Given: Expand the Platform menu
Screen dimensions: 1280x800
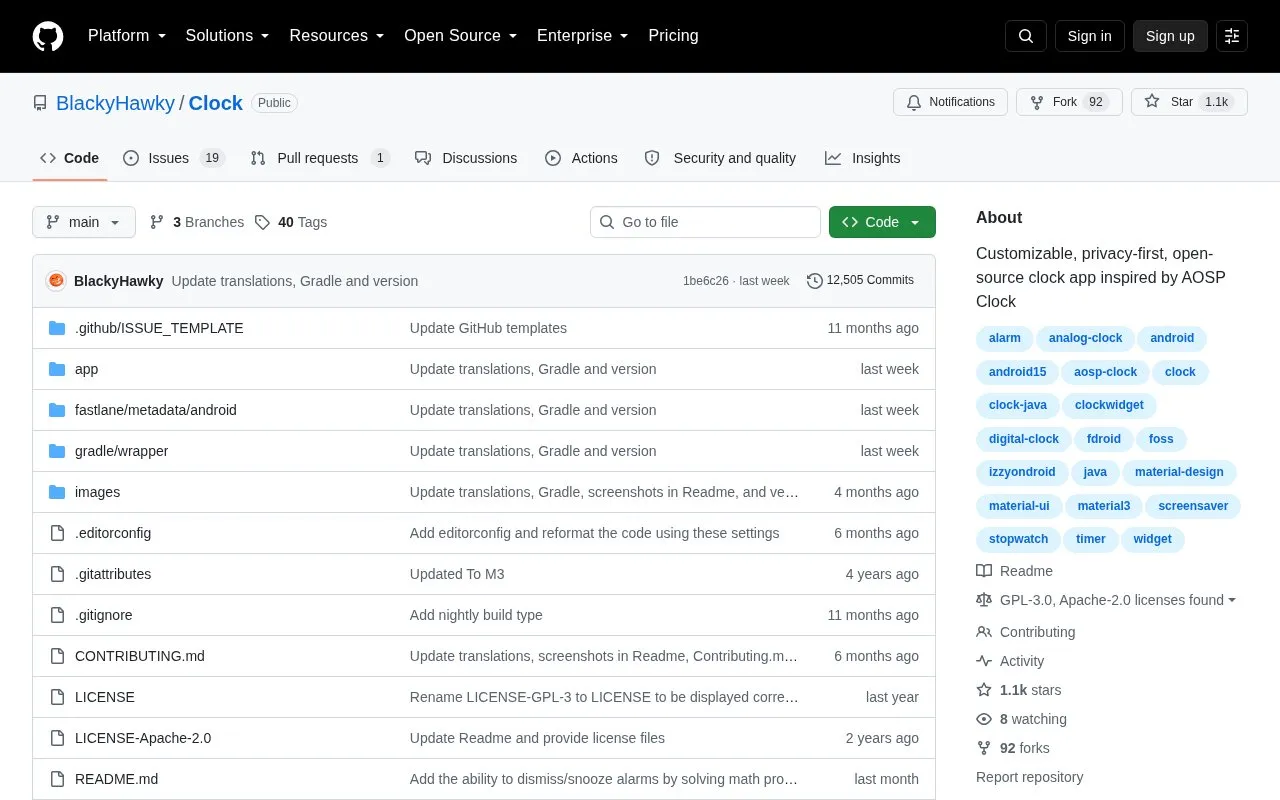Looking at the screenshot, I should (x=127, y=36).
